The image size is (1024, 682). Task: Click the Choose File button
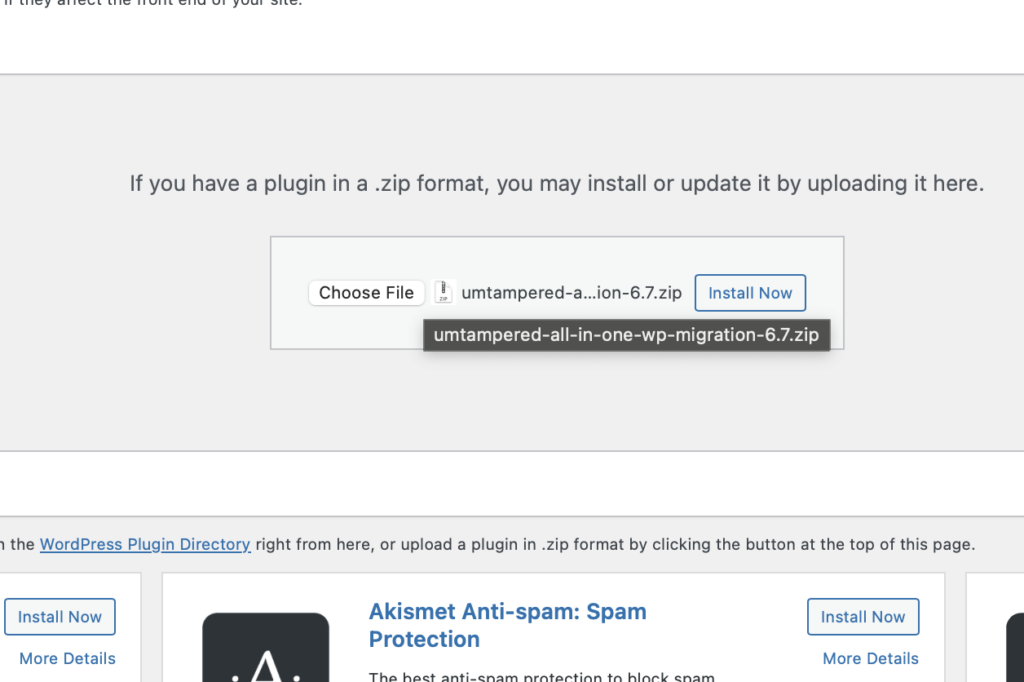[366, 293]
